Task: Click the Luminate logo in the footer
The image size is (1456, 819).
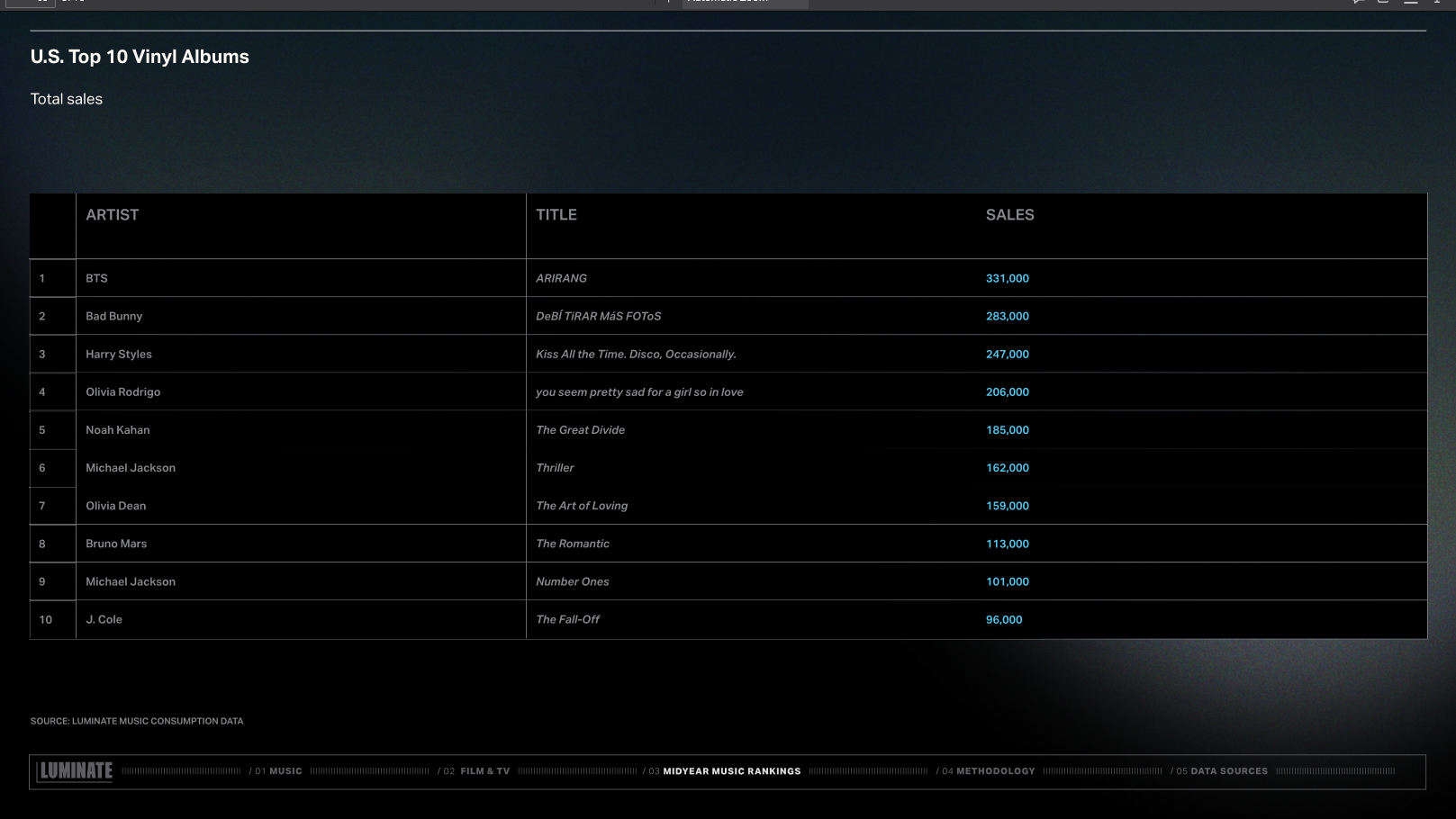Action: tap(75, 771)
